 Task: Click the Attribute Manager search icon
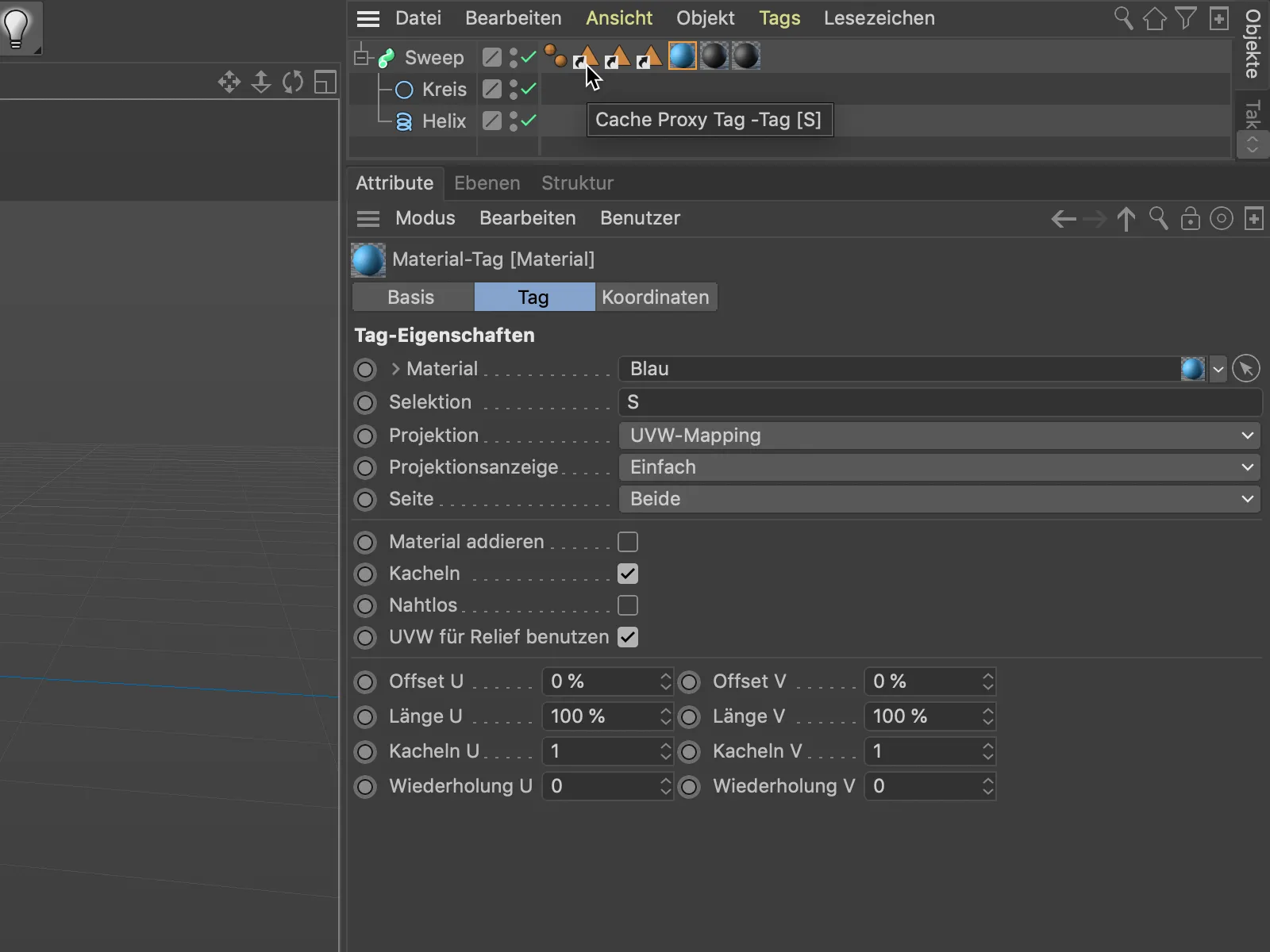pos(1158,218)
